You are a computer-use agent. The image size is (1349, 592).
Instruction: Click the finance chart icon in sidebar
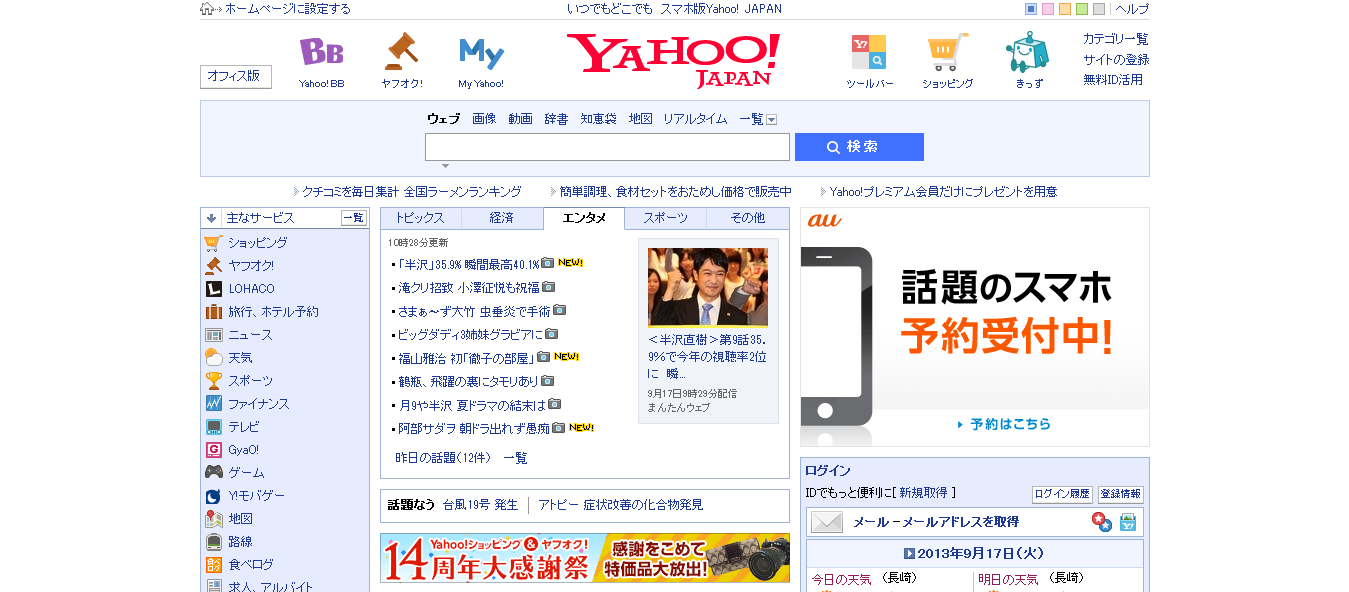click(x=213, y=404)
